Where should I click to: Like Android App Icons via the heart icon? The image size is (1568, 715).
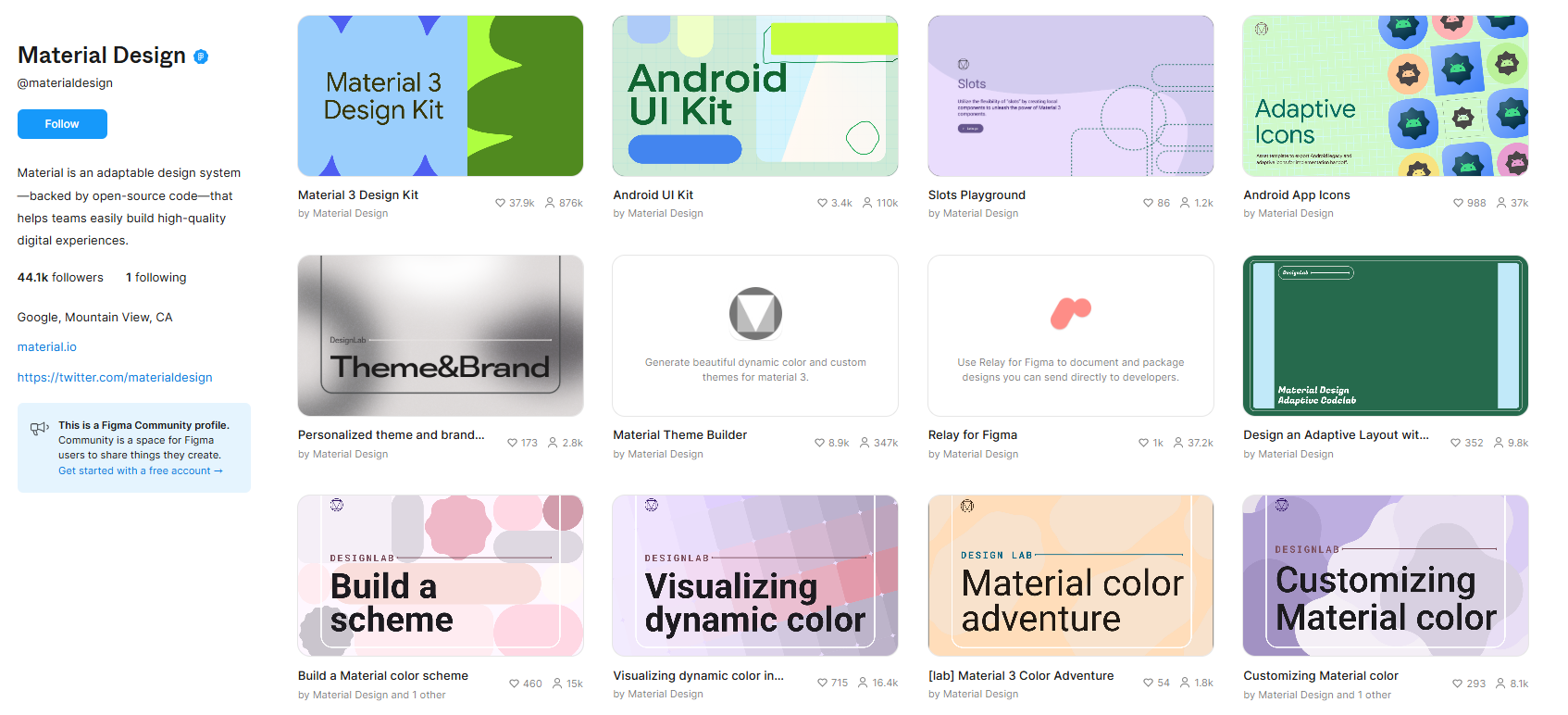point(1458,203)
